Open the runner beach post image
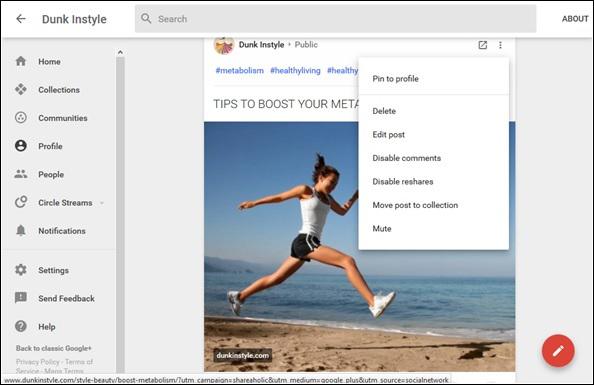 pyautogui.click(x=359, y=246)
